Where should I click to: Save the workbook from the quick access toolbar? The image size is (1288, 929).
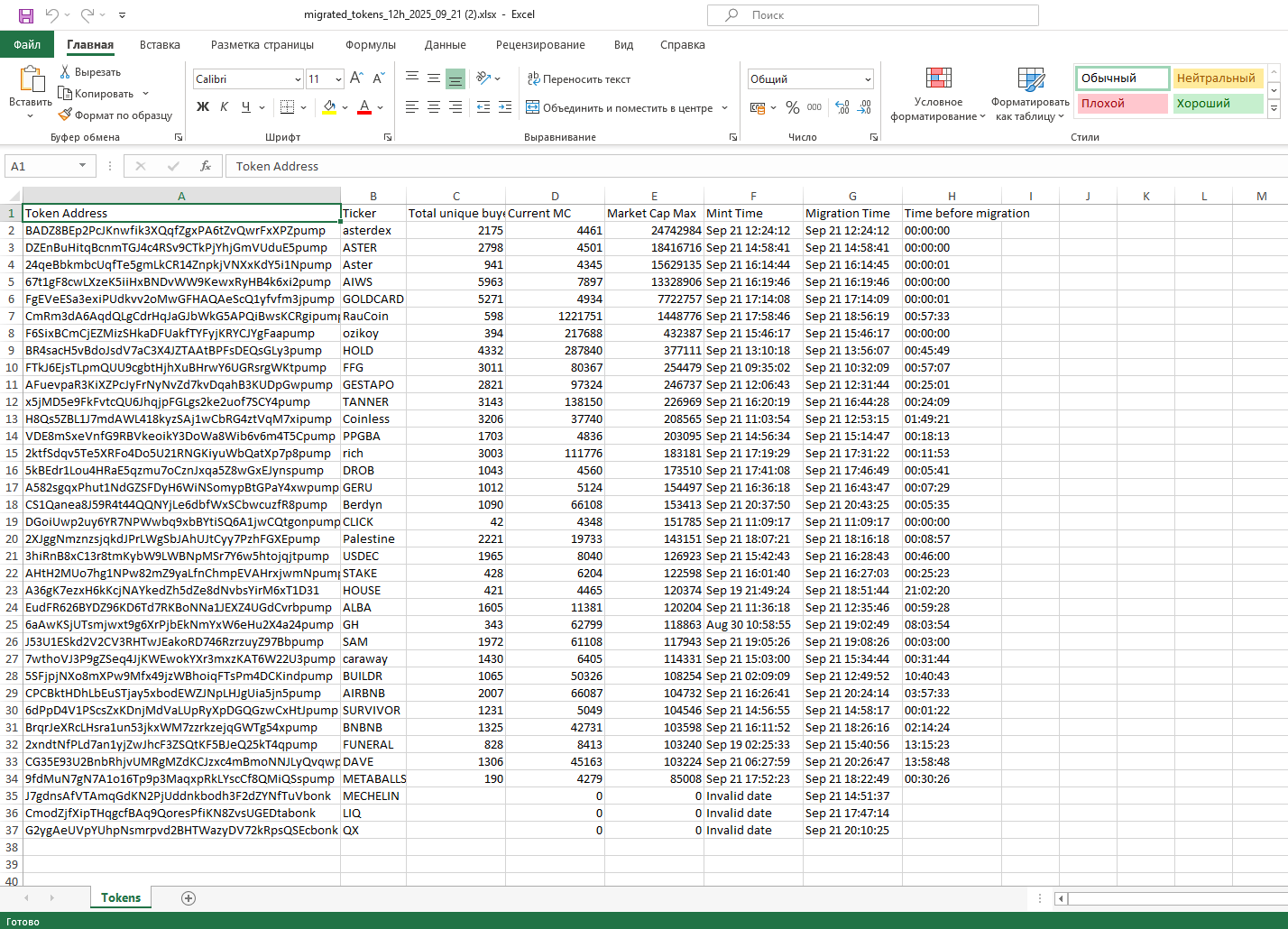click(x=26, y=15)
